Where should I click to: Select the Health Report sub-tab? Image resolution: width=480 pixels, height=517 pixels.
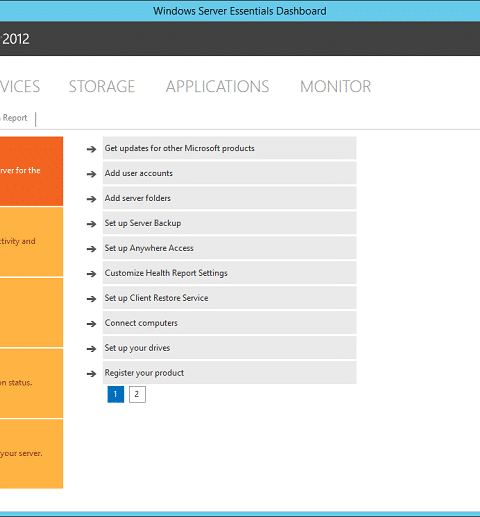[x=14, y=118]
